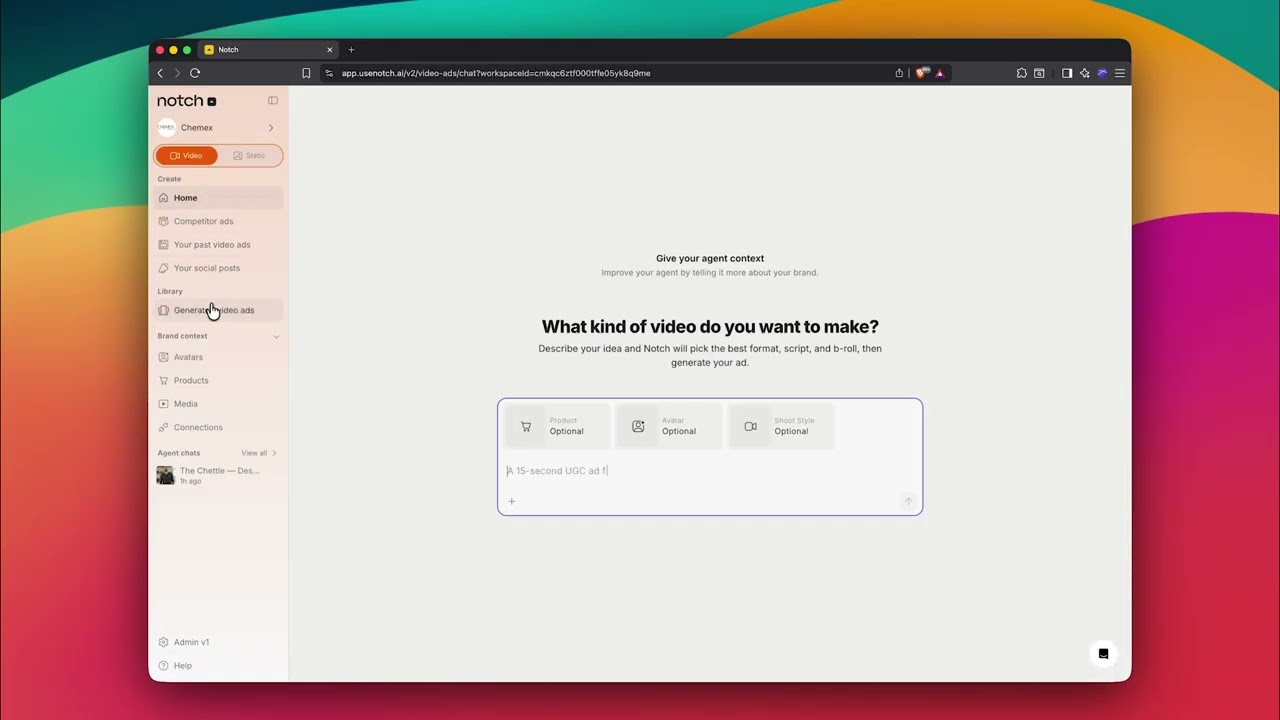This screenshot has height=720, width=1280.
Task: Reload the page
Action: [195, 73]
